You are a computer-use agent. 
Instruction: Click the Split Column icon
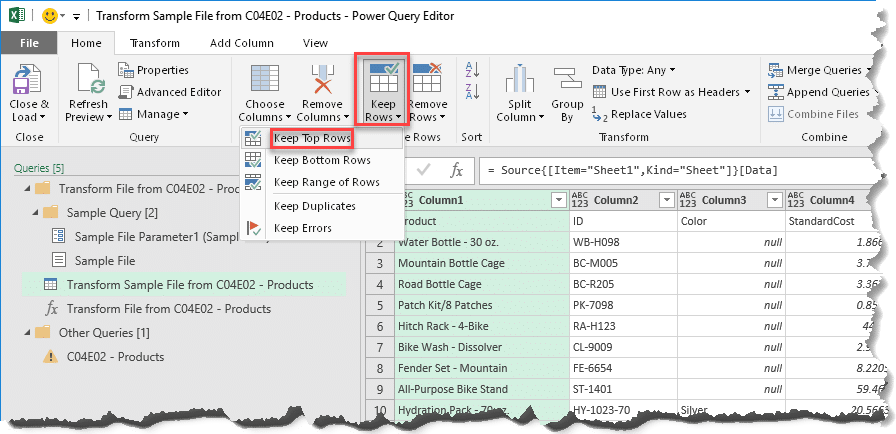519,79
